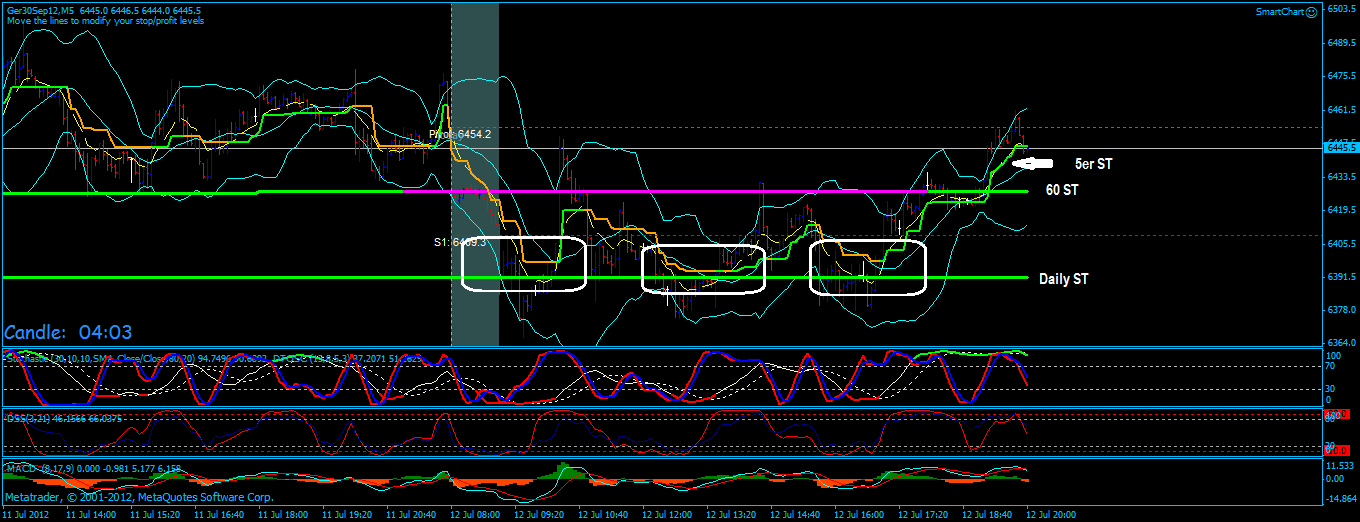The width and height of the screenshot is (1360, 522).
Task: Select the teal shaded session band
Action: [475, 174]
